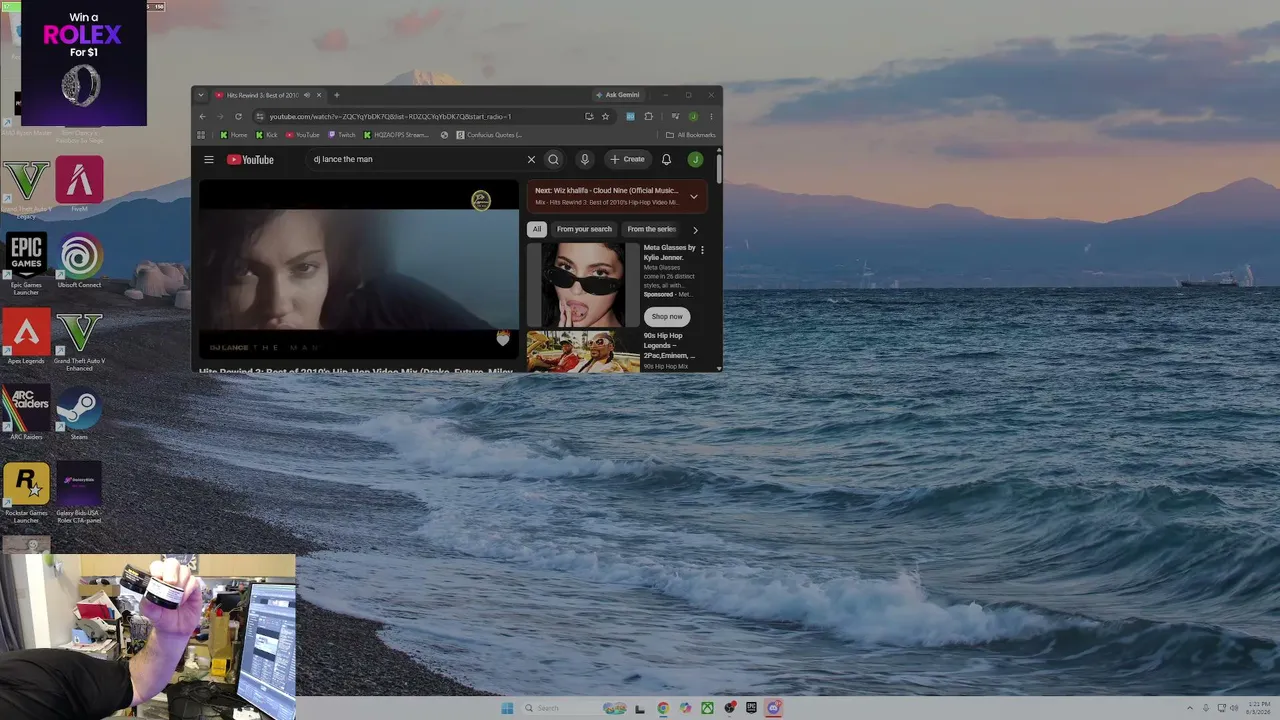
Task: Open Apex Legends desktop shortcut
Action: coord(26,337)
